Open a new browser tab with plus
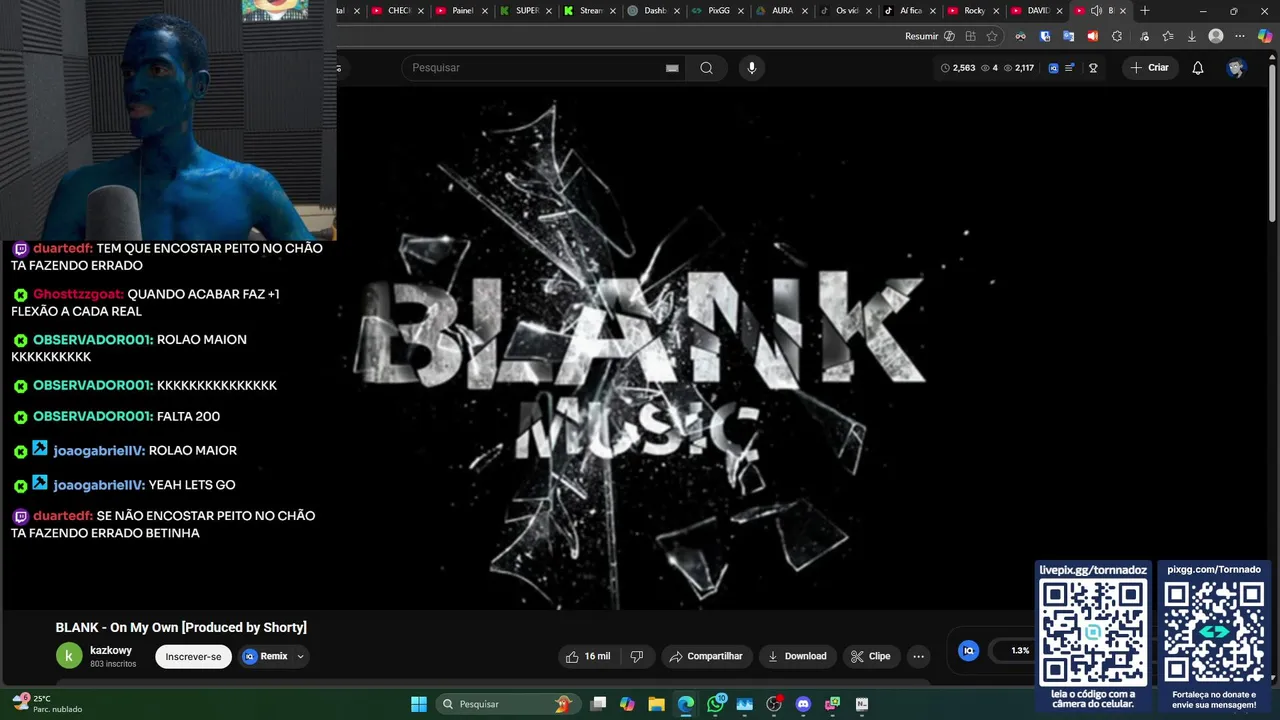Screen dimensions: 1280x720 click(x=1145, y=11)
